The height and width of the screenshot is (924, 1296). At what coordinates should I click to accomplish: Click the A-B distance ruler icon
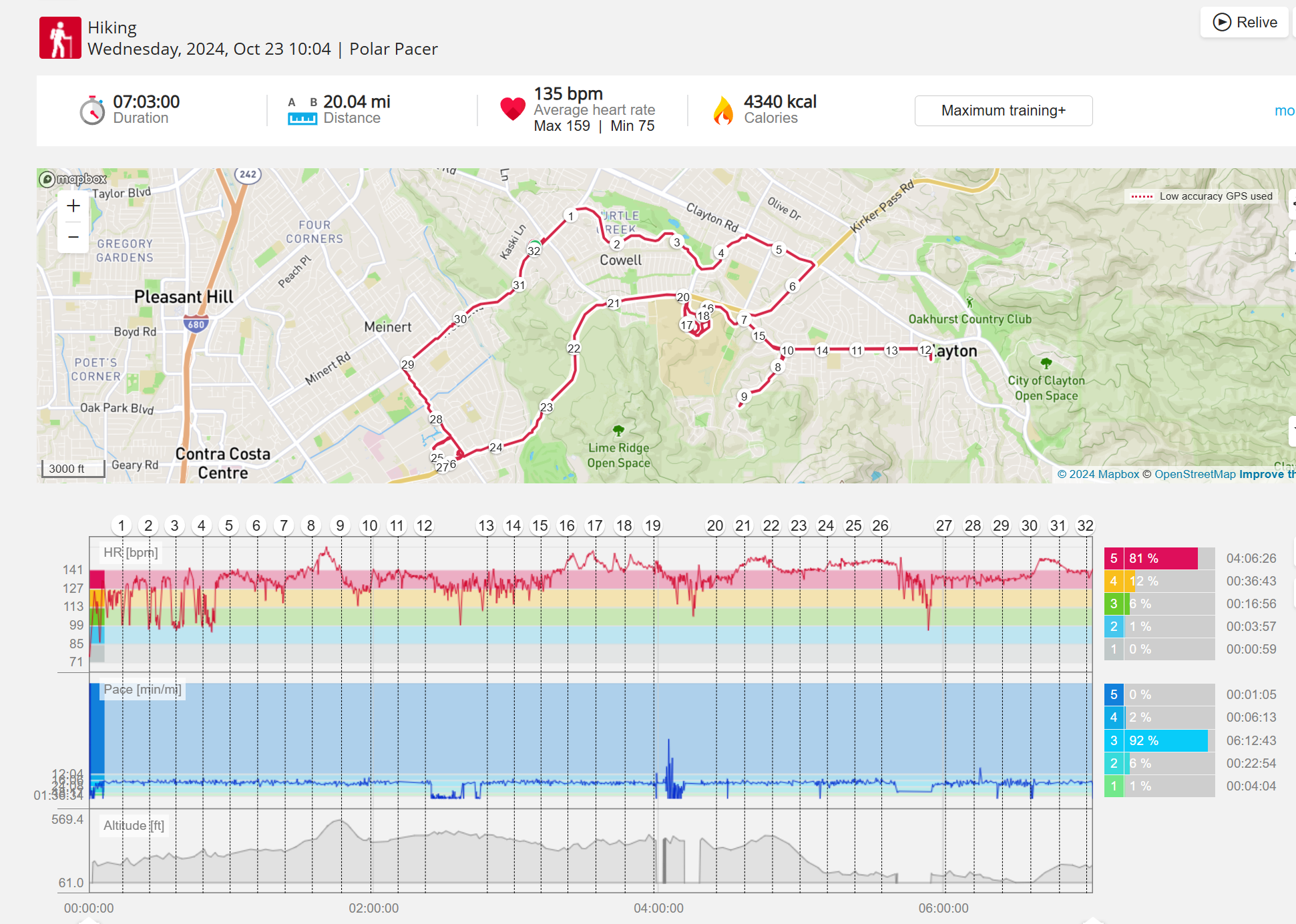pos(302,111)
